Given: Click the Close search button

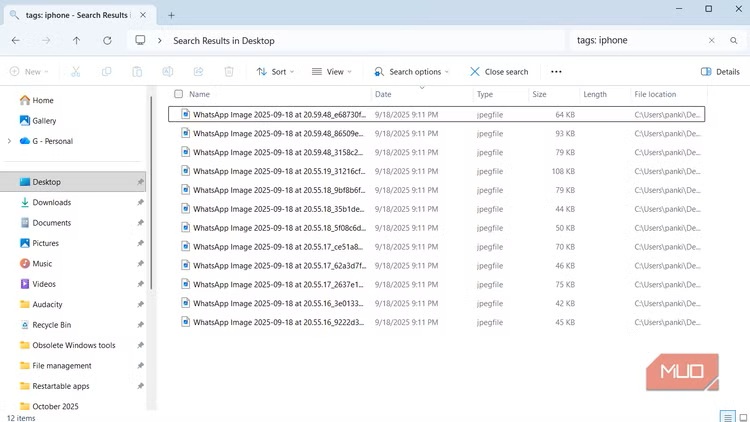Looking at the screenshot, I should click(499, 72).
